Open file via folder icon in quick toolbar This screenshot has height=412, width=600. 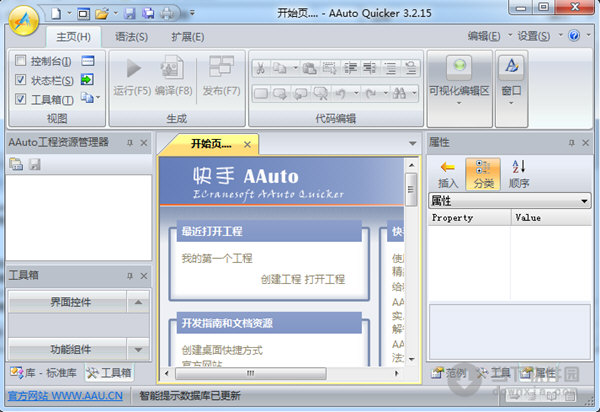point(101,14)
